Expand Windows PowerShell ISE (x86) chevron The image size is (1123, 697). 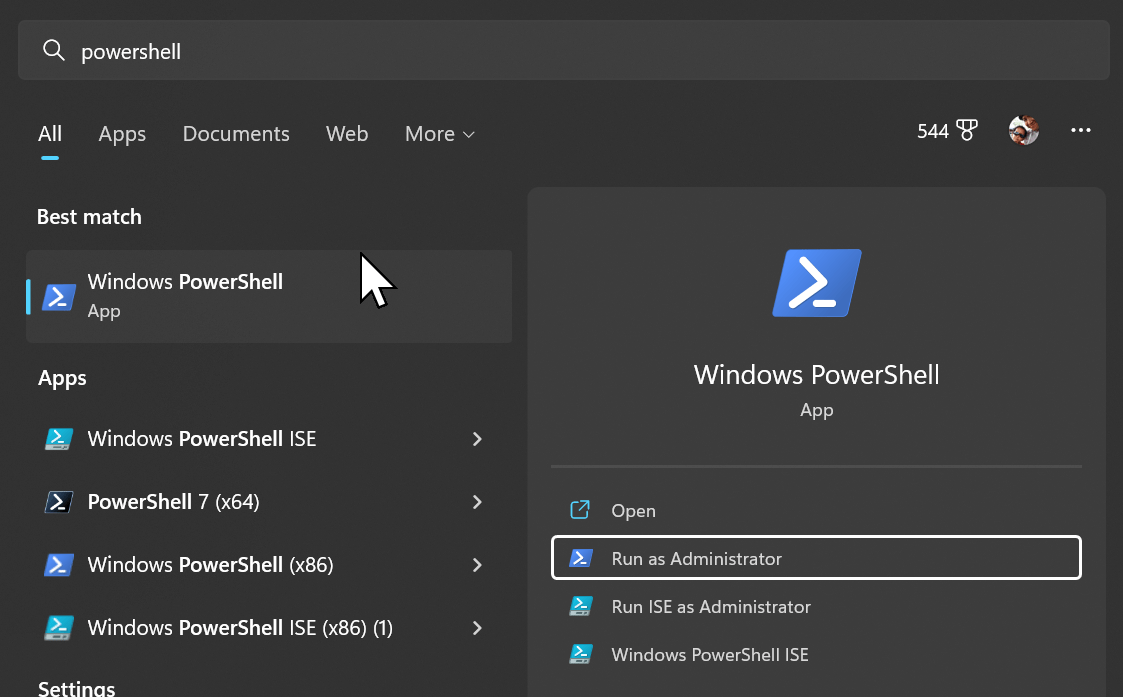pos(477,628)
